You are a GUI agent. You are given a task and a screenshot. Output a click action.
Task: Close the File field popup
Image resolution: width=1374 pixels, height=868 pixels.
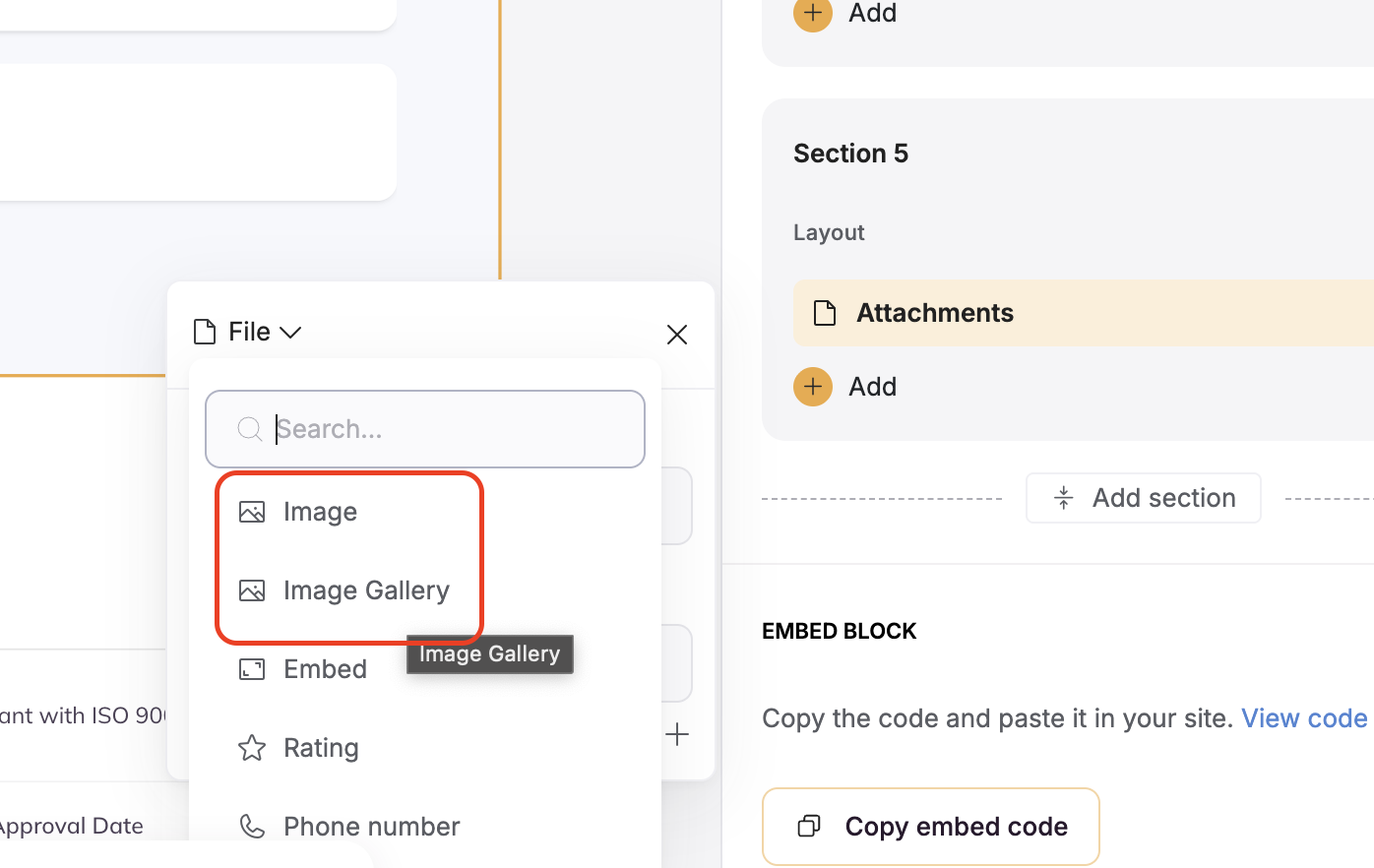[x=677, y=335]
